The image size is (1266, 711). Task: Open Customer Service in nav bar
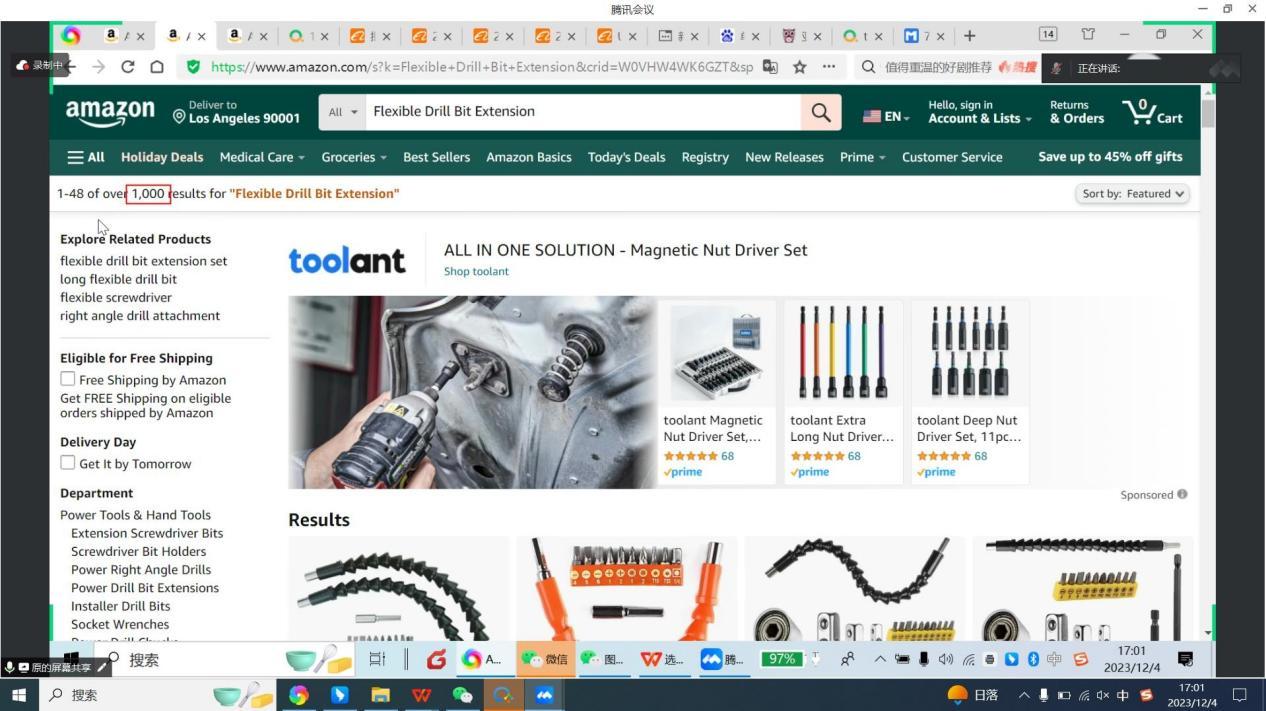(x=952, y=157)
